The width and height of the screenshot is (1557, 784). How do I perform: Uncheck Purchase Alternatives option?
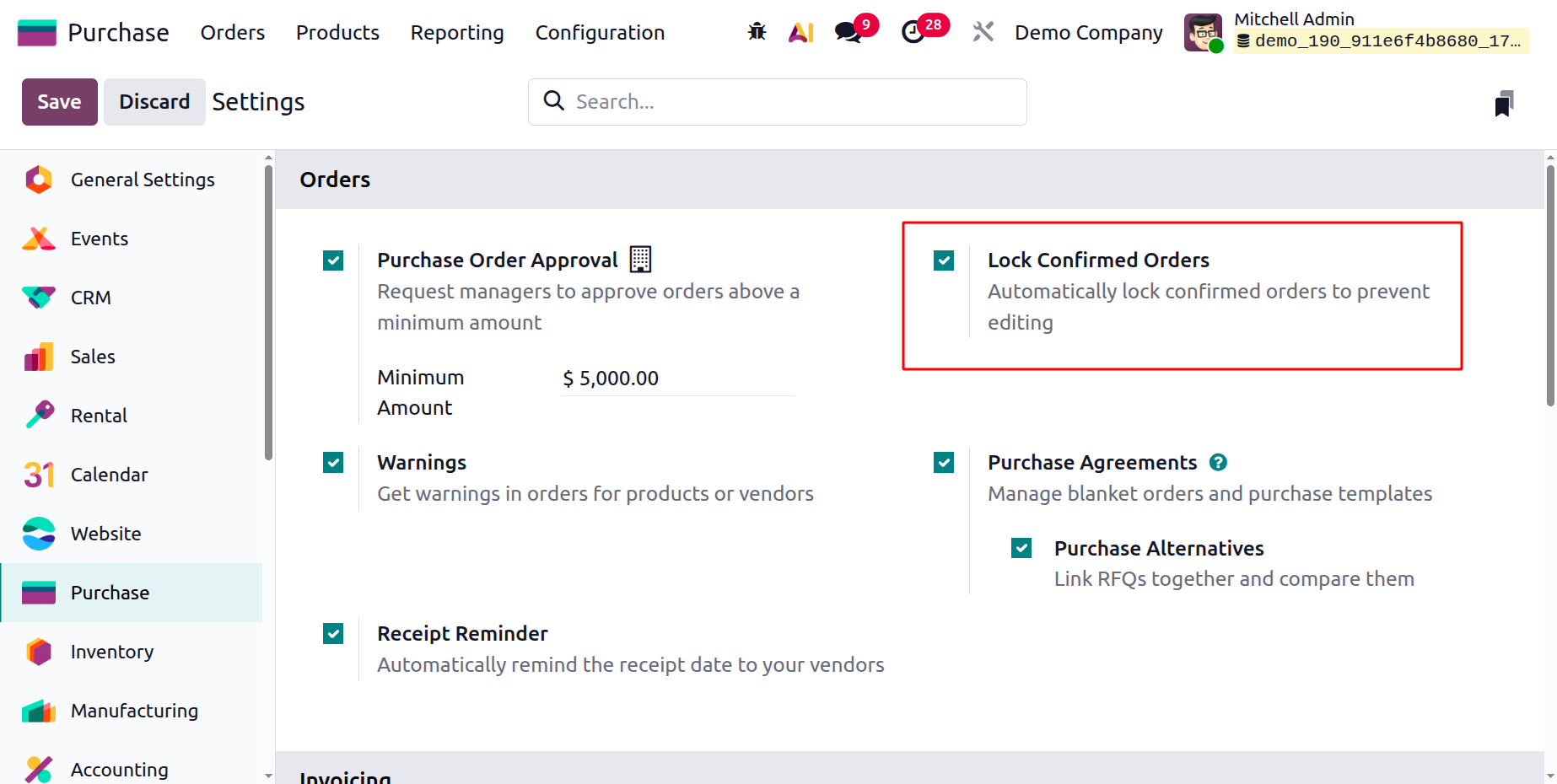(1021, 547)
